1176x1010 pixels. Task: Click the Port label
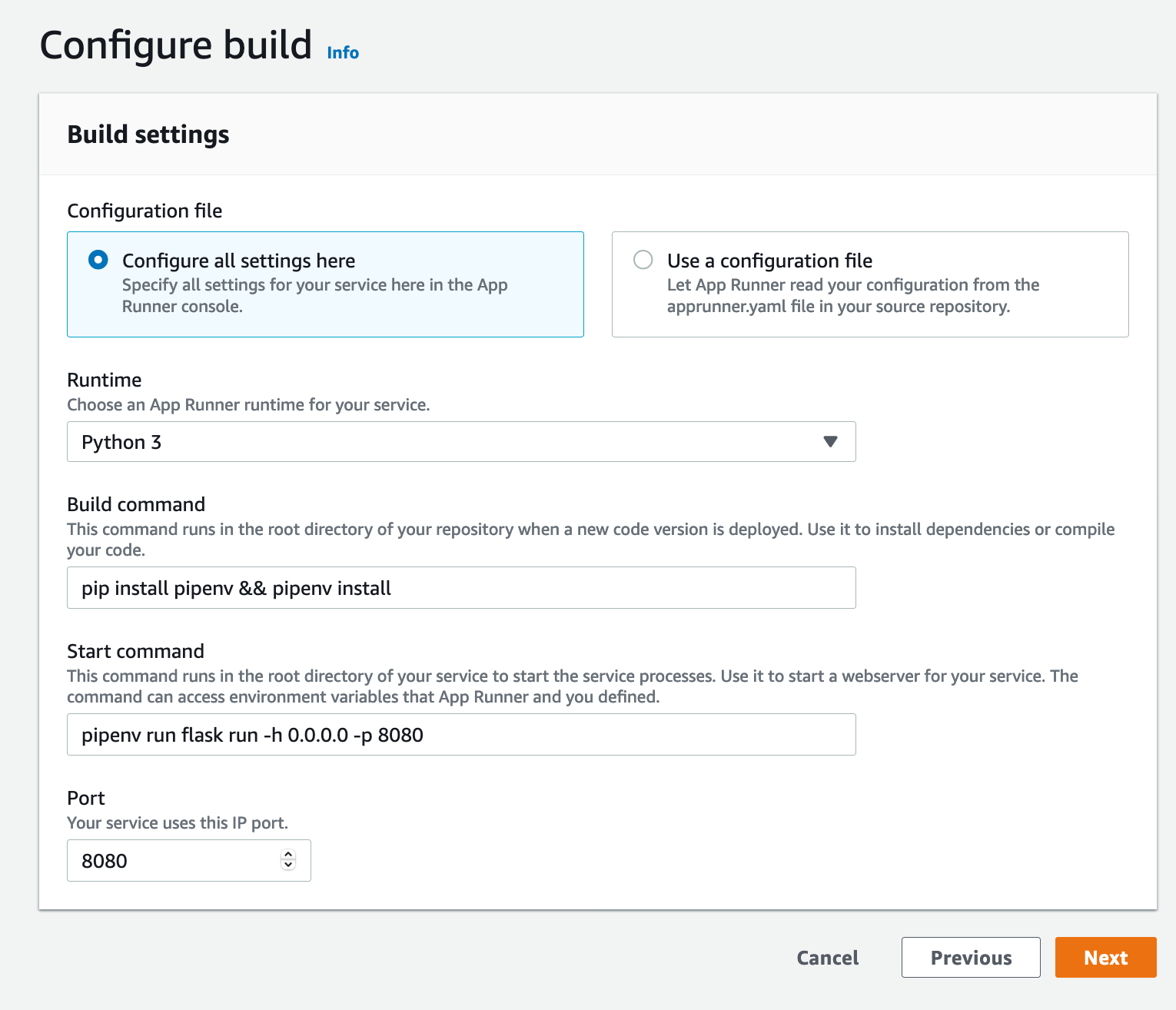[x=86, y=798]
